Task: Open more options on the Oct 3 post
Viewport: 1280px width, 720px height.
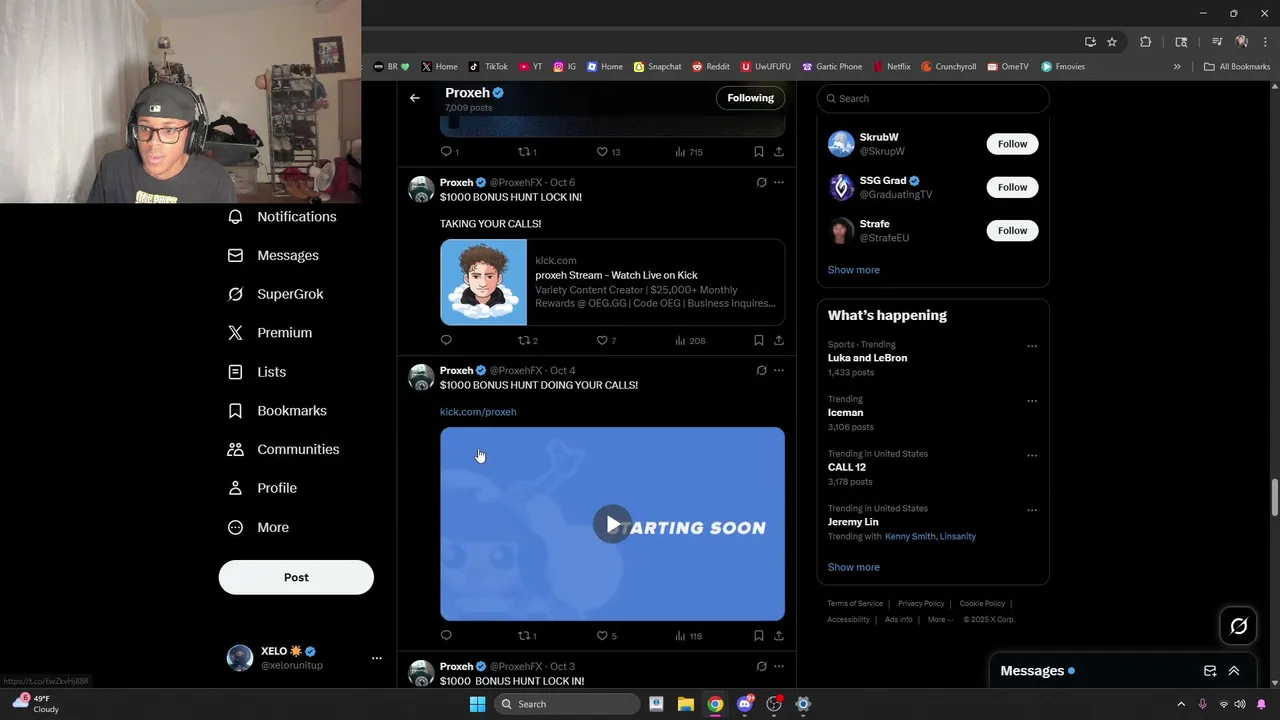Action: pyautogui.click(x=779, y=666)
